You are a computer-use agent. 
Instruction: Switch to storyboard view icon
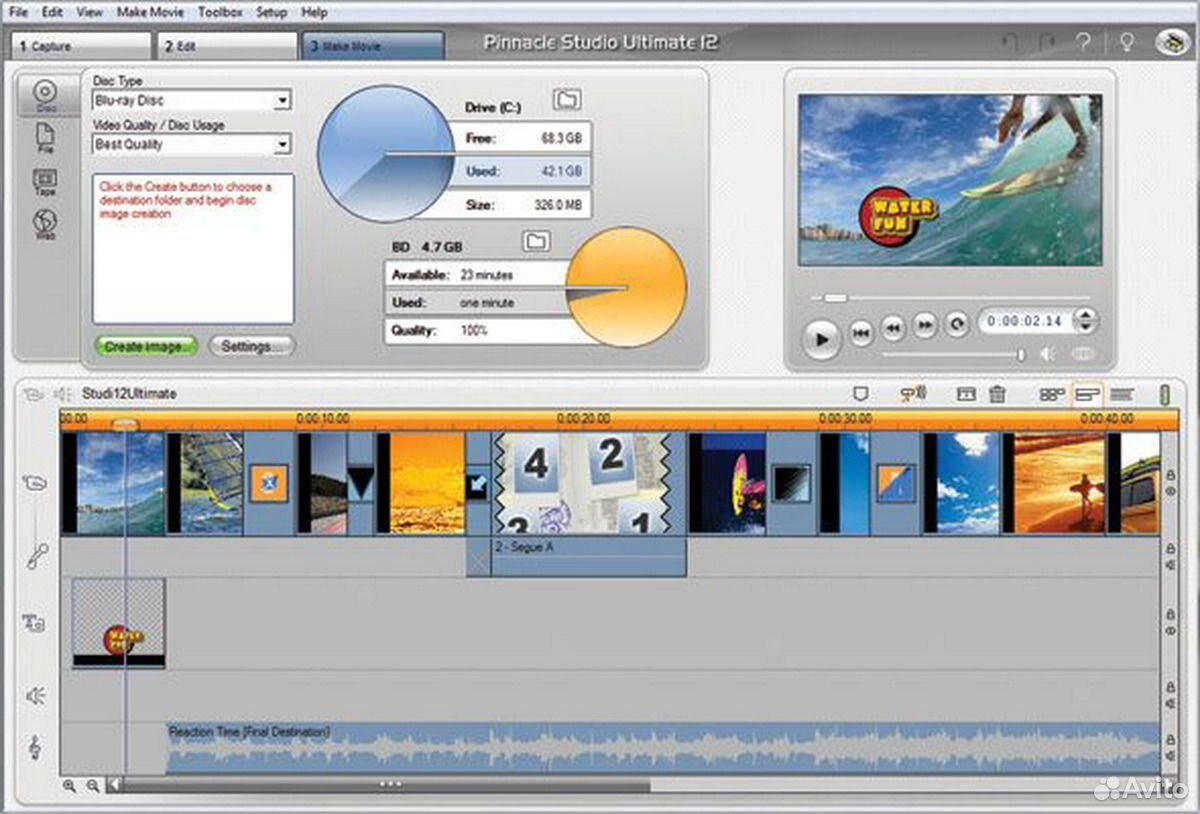(x=1051, y=394)
